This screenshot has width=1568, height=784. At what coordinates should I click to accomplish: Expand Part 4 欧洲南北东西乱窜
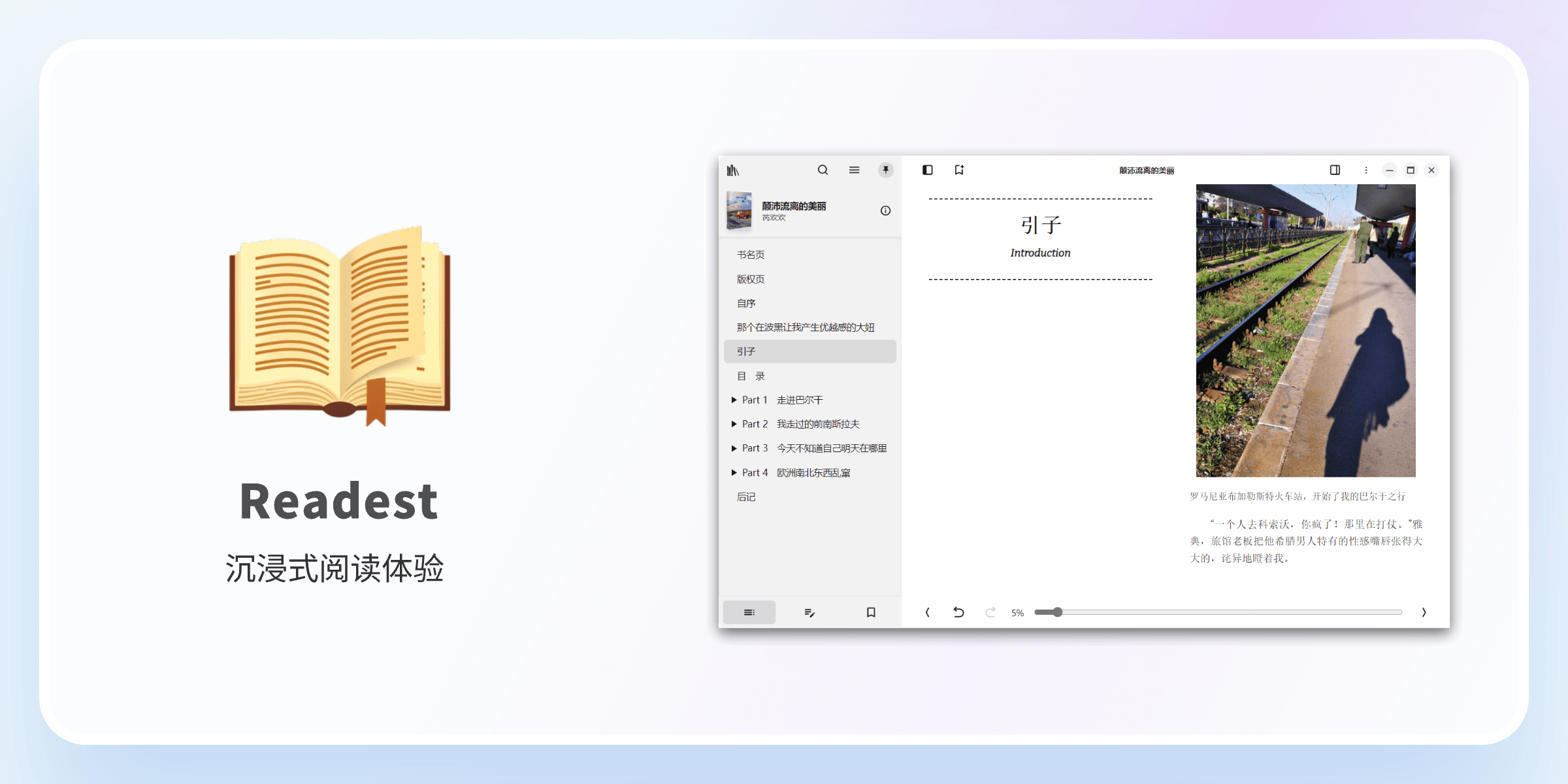[x=734, y=472]
